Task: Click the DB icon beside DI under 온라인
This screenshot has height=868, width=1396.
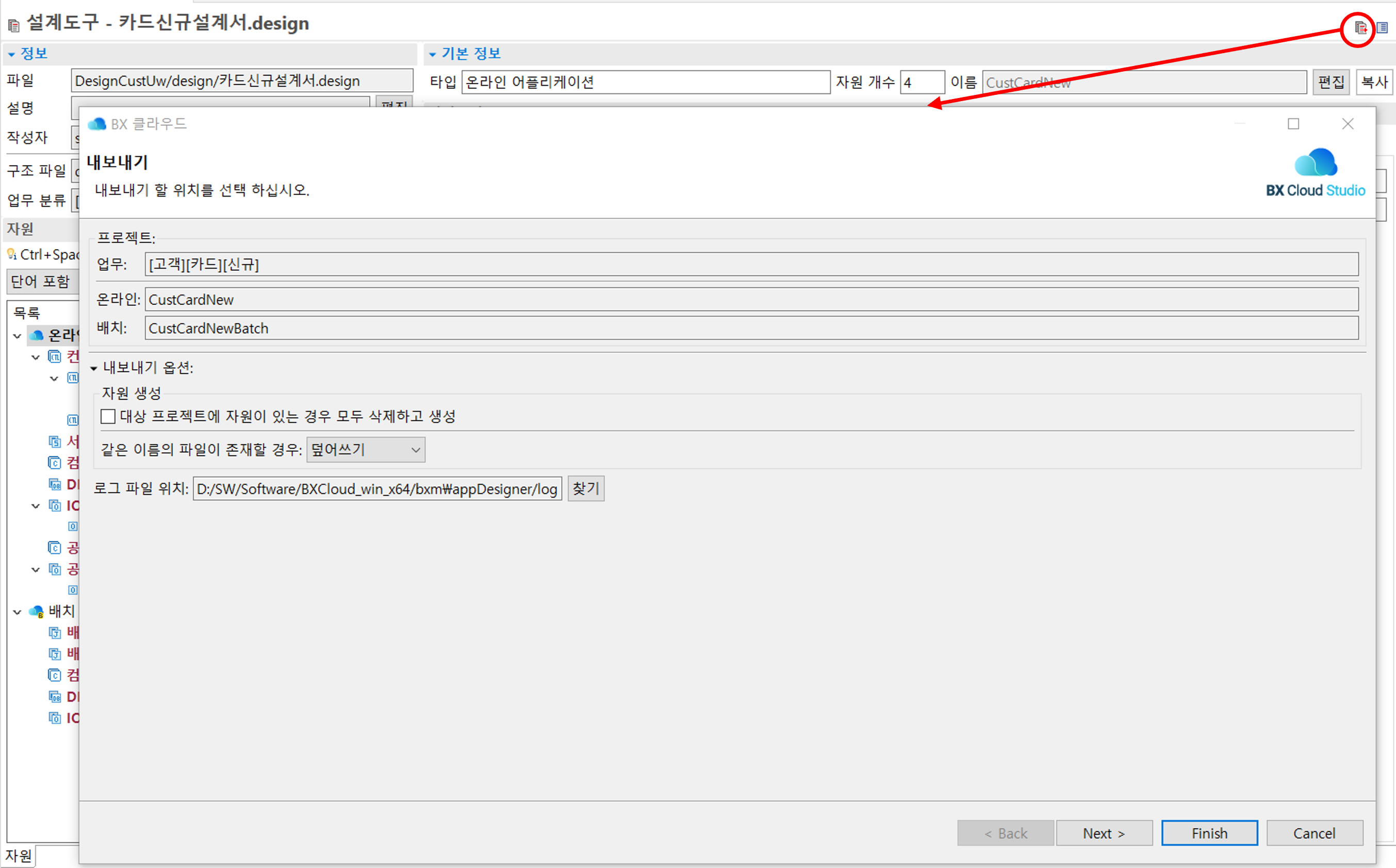Action: (55, 484)
